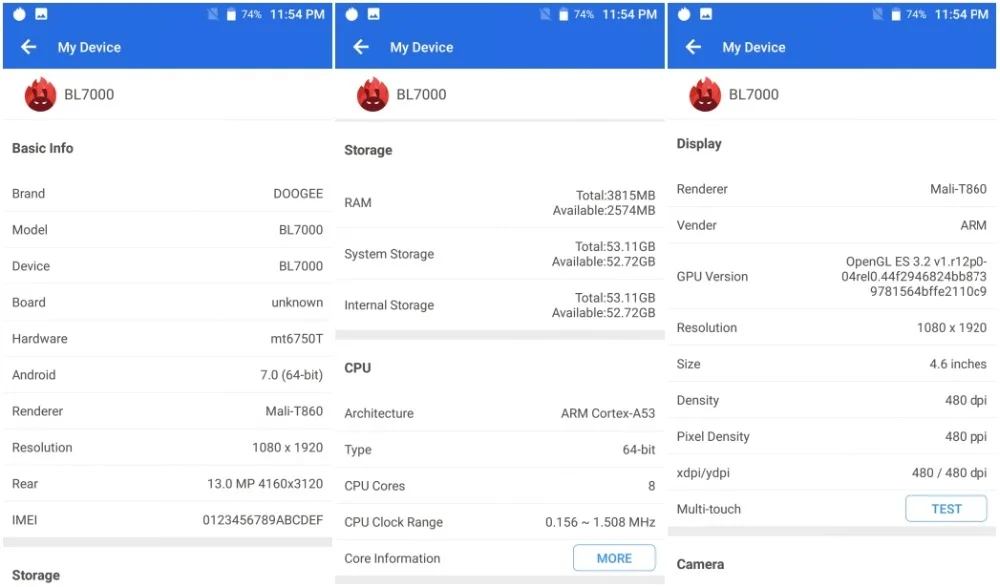Tap the battery icon in left screen status bar

[x=231, y=14]
